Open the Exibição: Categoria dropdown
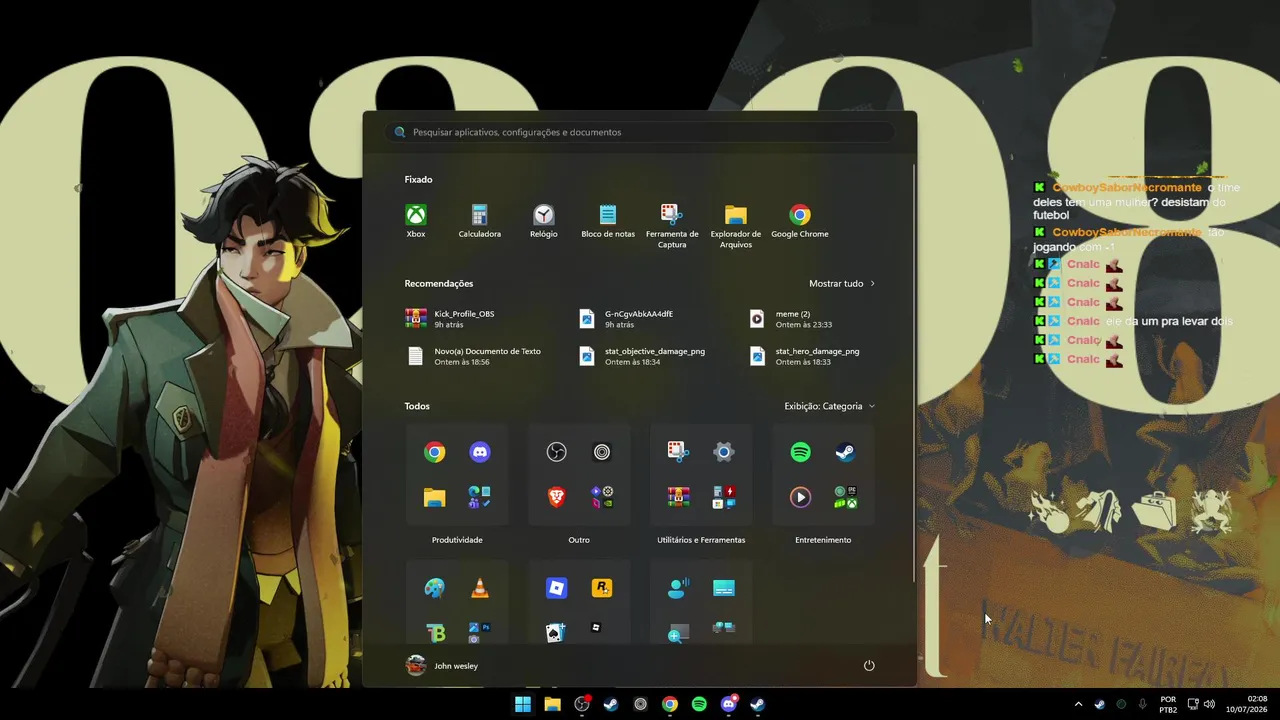Screen dimensions: 1280x720 [x=830, y=406]
